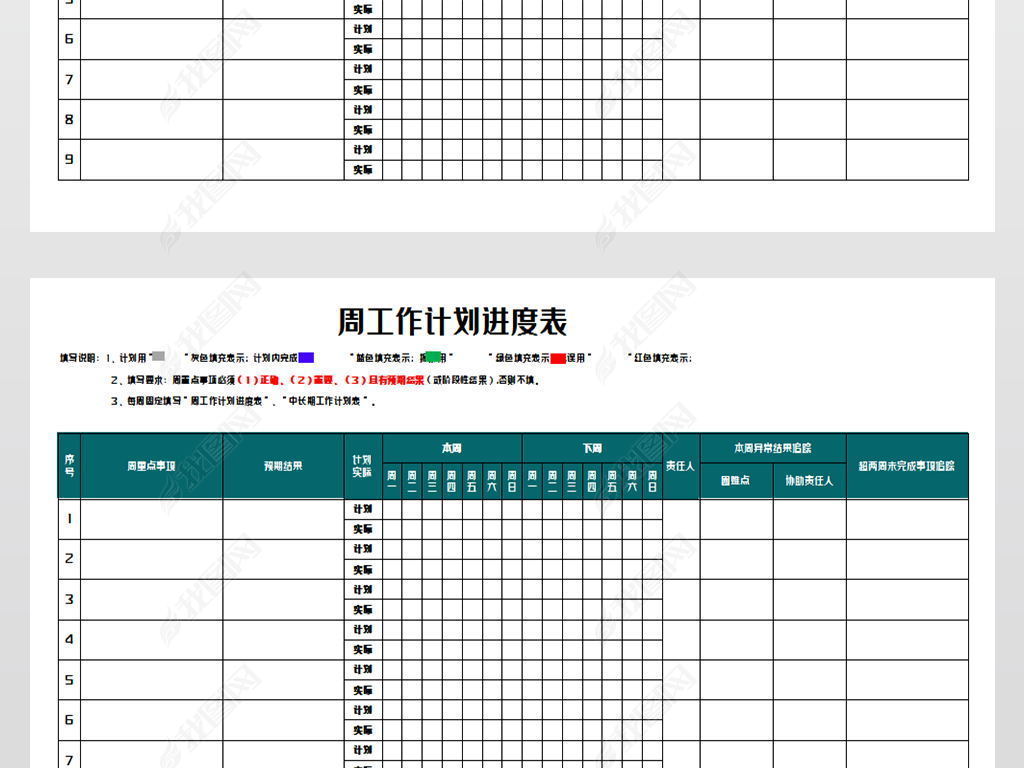Click the 实际 cell of lower-table row 1

363,530
